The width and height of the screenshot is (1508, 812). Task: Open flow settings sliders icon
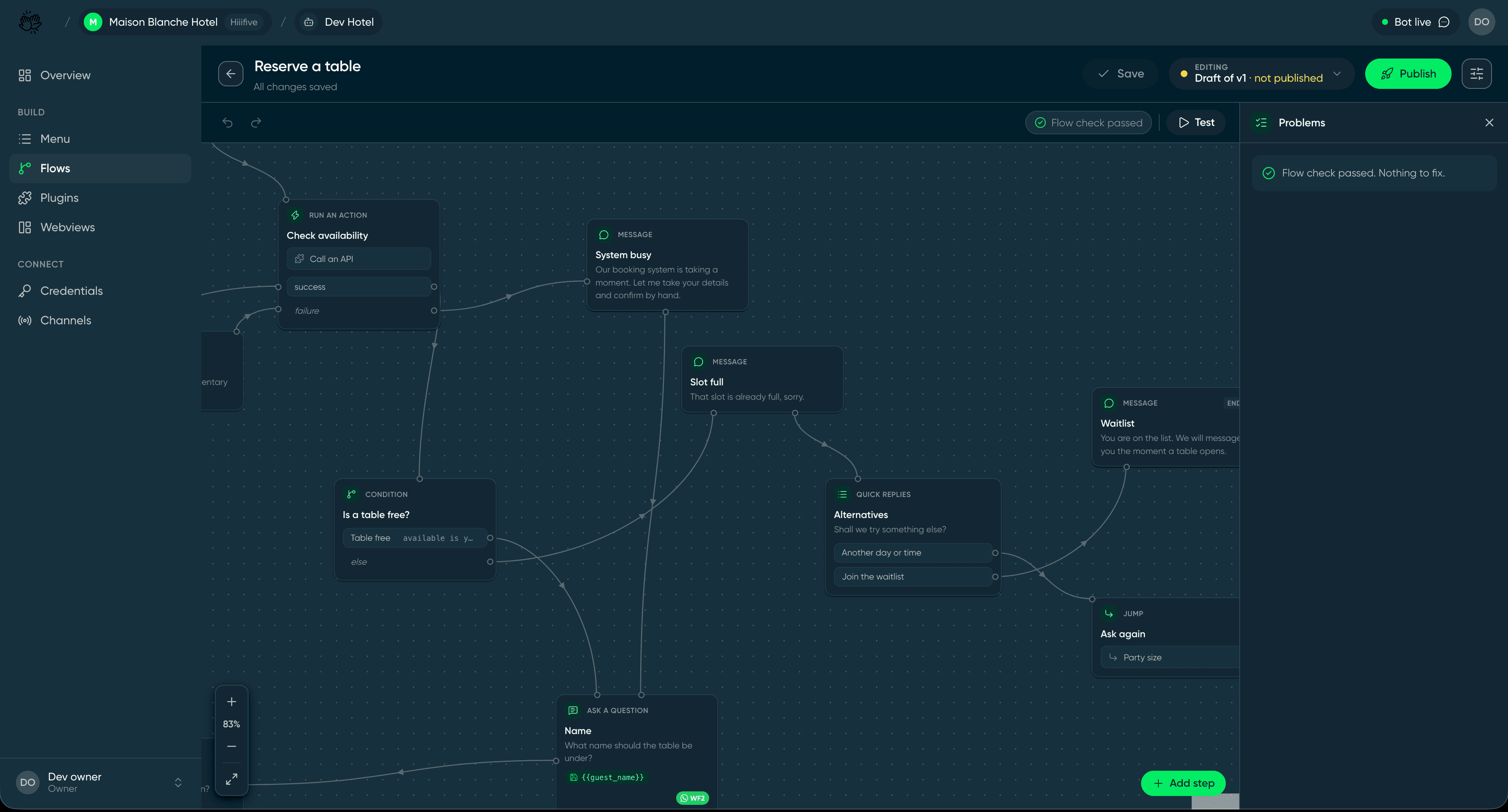pos(1476,74)
